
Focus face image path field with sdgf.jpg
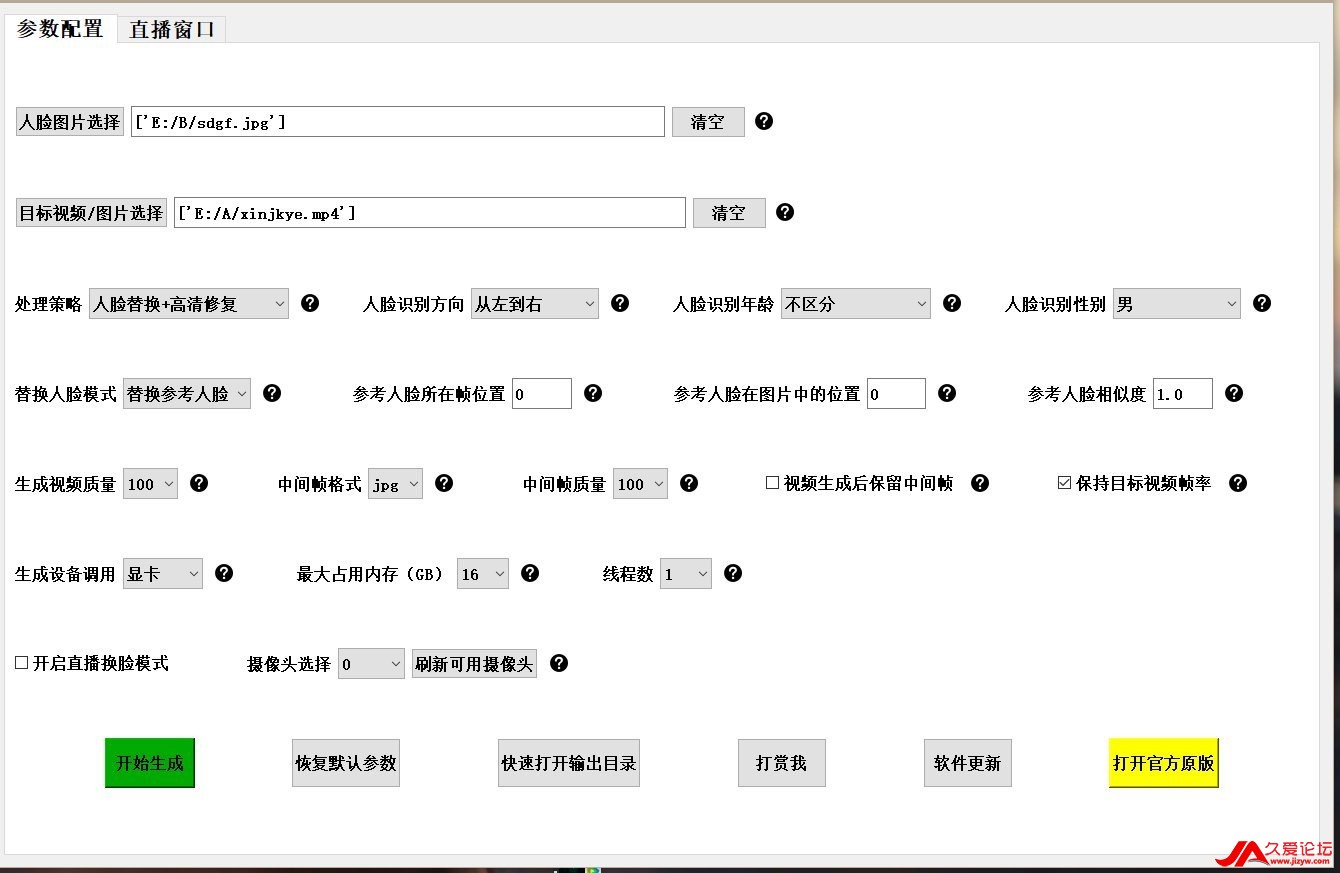point(398,122)
